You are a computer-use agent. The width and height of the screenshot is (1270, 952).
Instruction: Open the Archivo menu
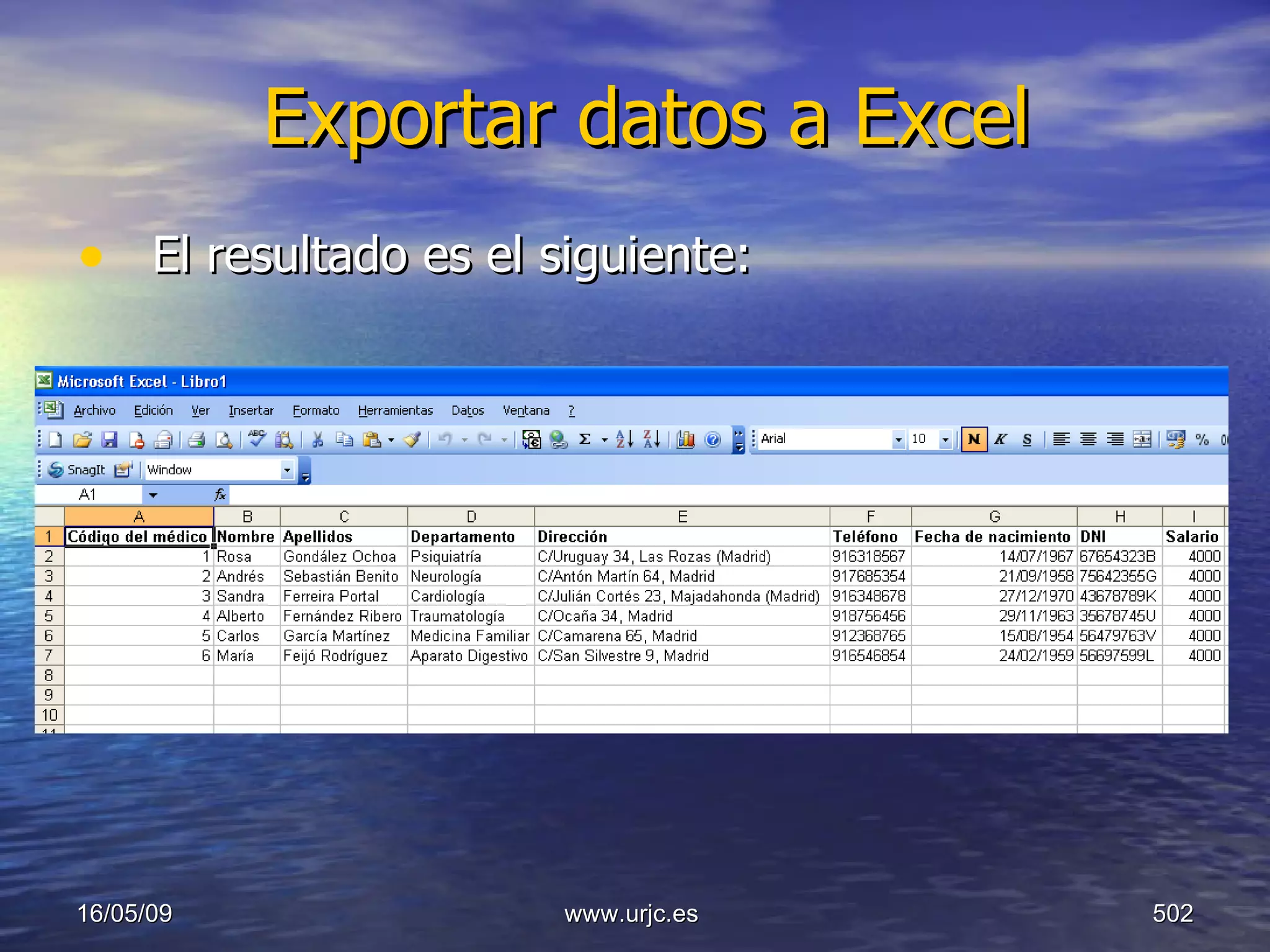pyautogui.click(x=94, y=410)
